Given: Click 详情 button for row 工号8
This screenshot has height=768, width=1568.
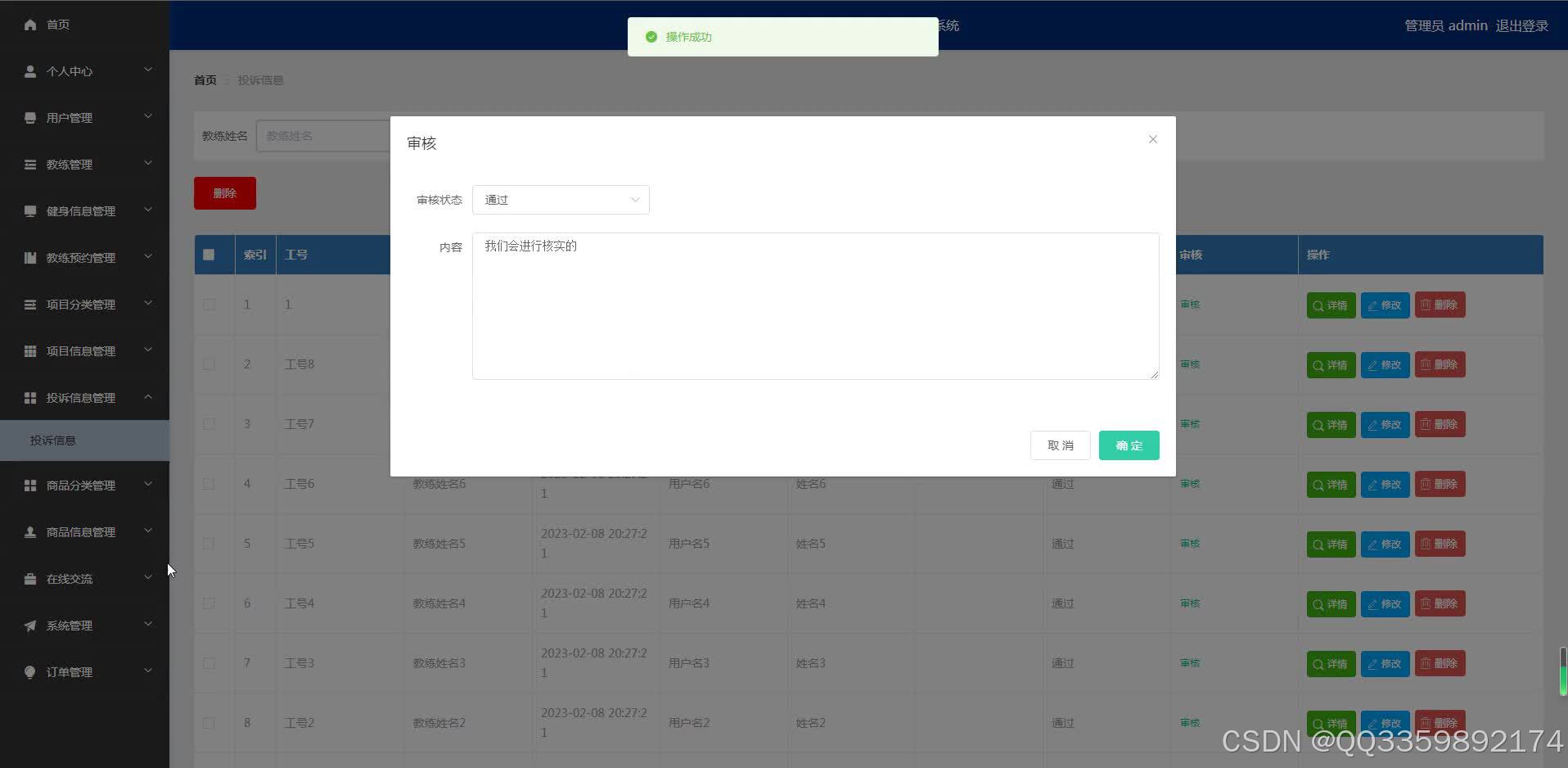Looking at the screenshot, I should pyautogui.click(x=1331, y=365).
